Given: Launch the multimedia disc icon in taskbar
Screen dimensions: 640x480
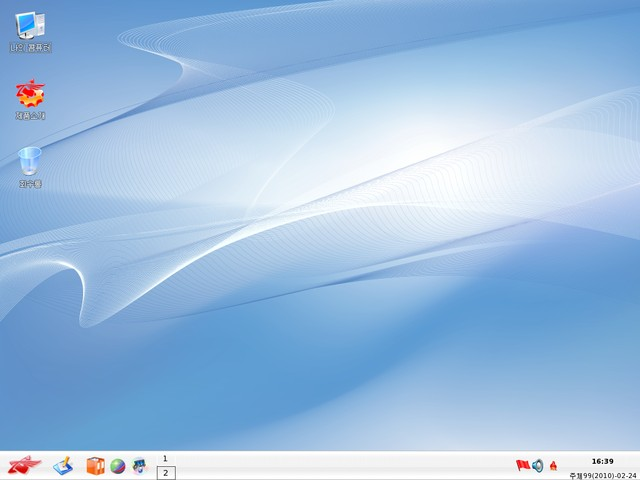Looking at the screenshot, I should click(140, 466).
